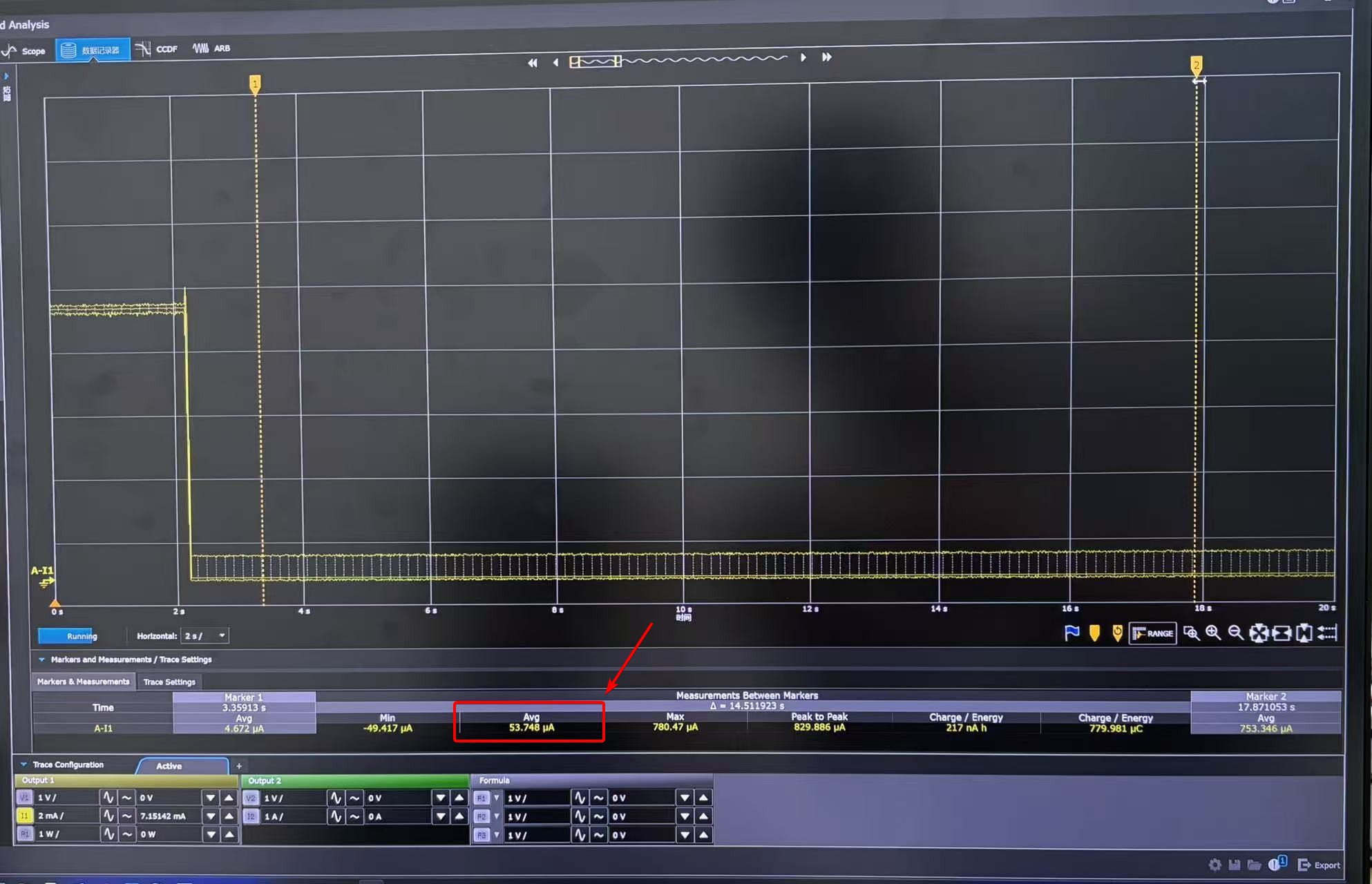Open the F1 formula dropdown arrow
This screenshot has height=884, width=1372.
point(496,798)
